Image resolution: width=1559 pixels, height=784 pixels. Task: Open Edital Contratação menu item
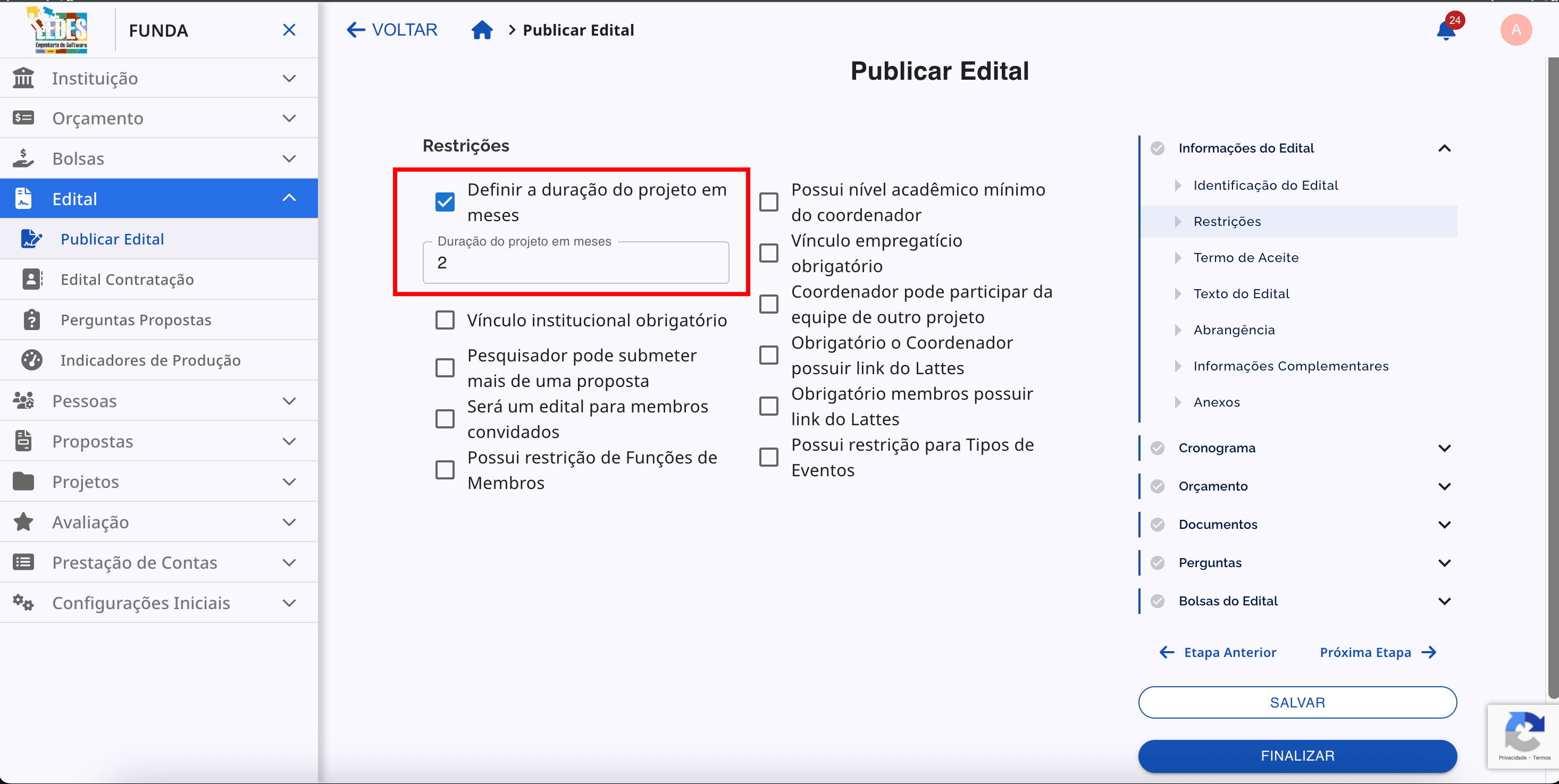[127, 280]
